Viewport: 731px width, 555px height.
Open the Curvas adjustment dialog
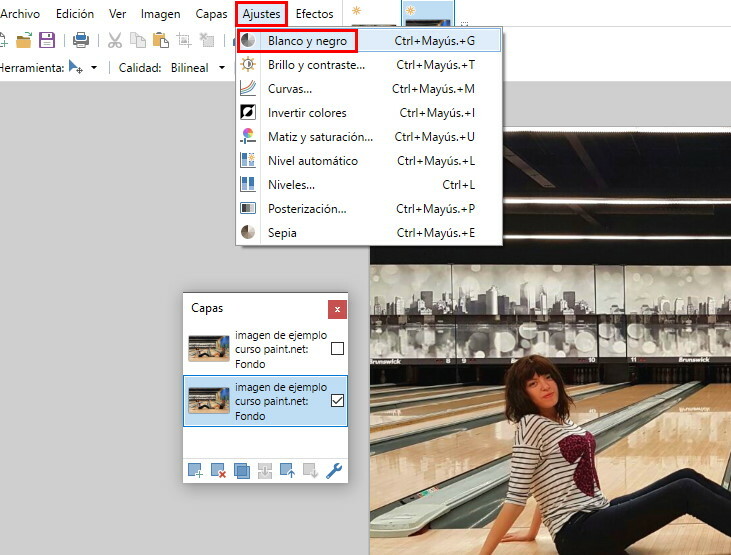coord(289,89)
